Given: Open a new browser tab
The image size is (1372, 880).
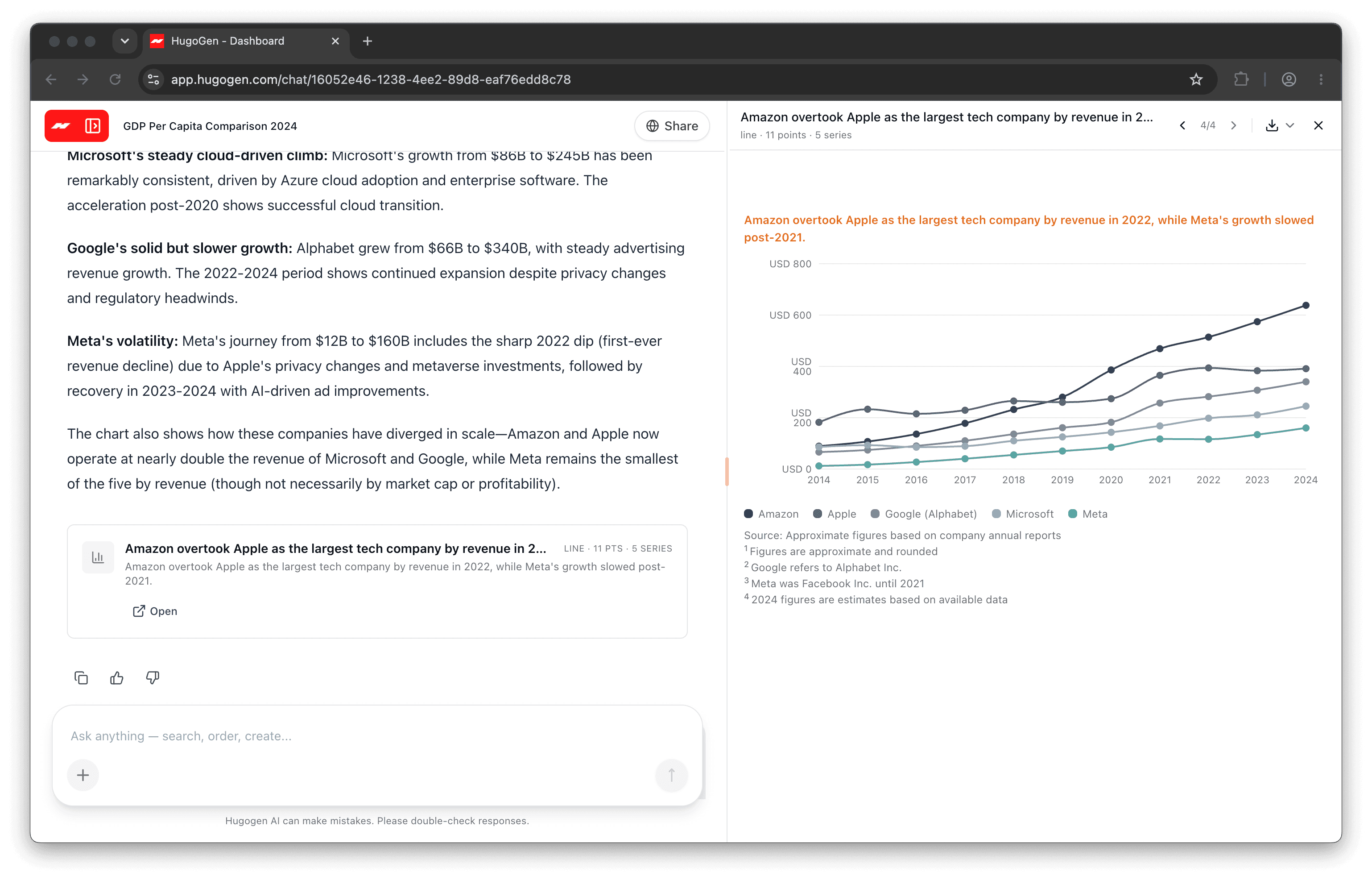Looking at the screenshot, I should [x=367, y=41].
